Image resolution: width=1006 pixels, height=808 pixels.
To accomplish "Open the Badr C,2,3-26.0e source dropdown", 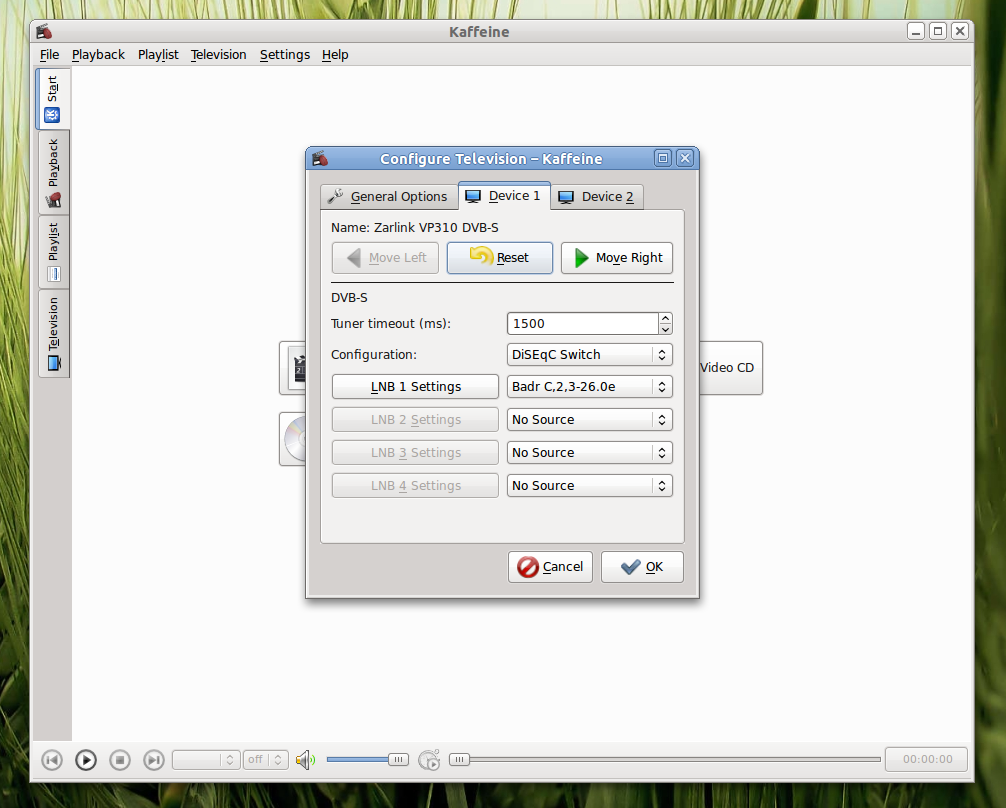I will (590, 386).
